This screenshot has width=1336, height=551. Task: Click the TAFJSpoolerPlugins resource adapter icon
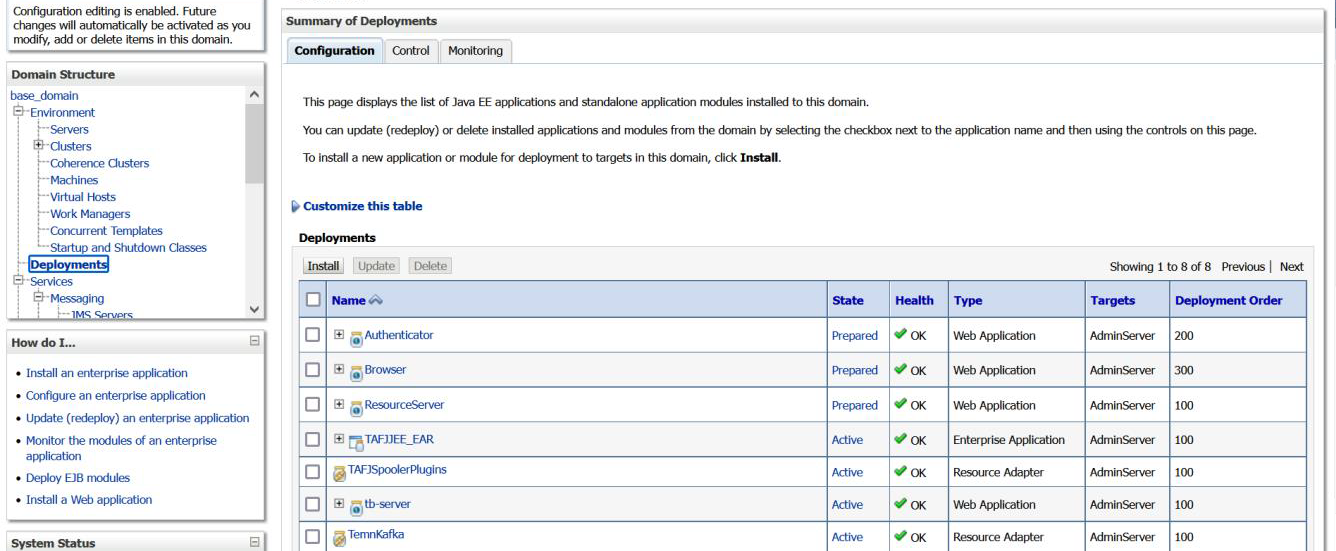coord(340,474)
